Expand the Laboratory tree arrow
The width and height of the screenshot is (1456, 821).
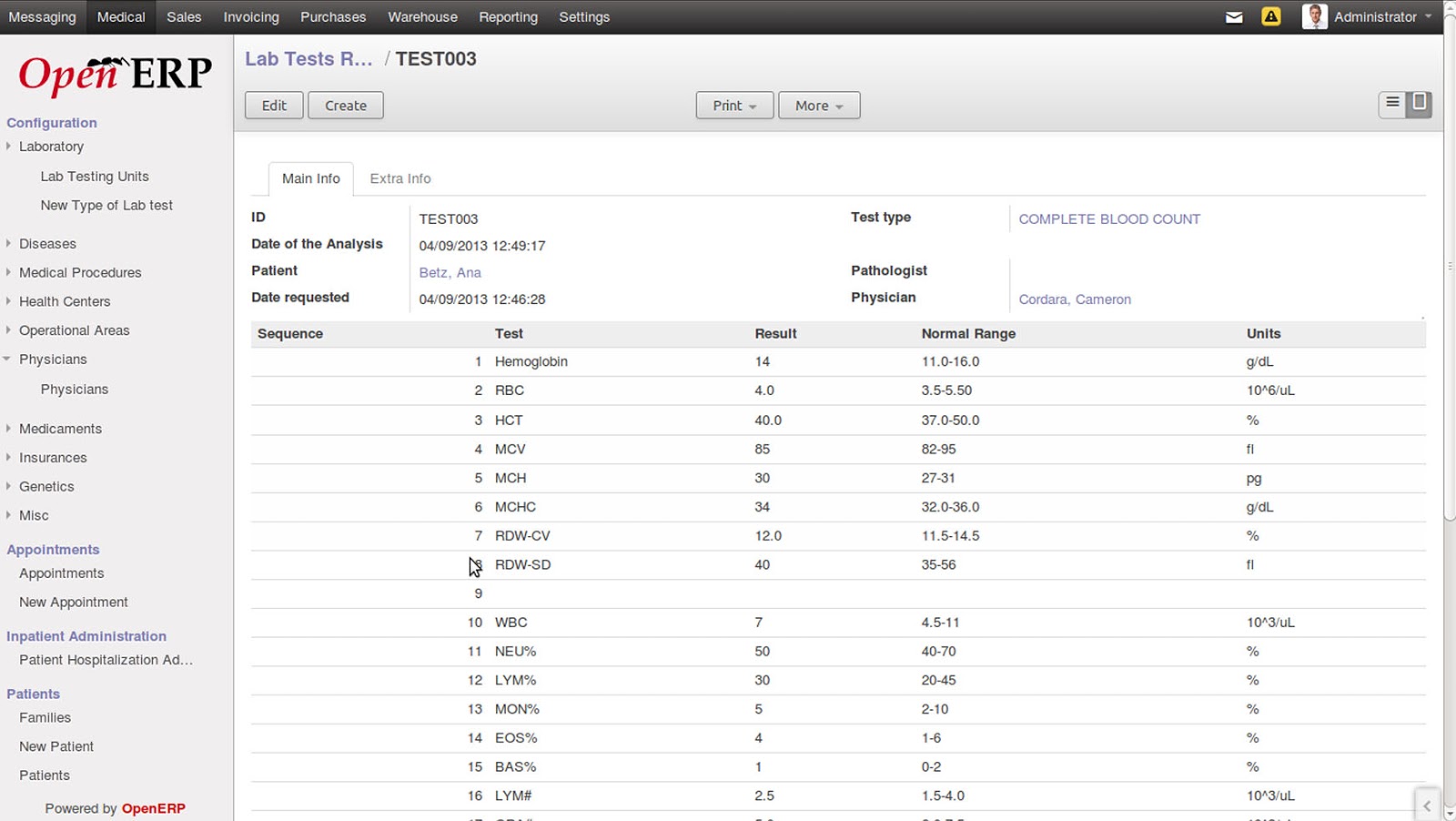coord(8,146)
